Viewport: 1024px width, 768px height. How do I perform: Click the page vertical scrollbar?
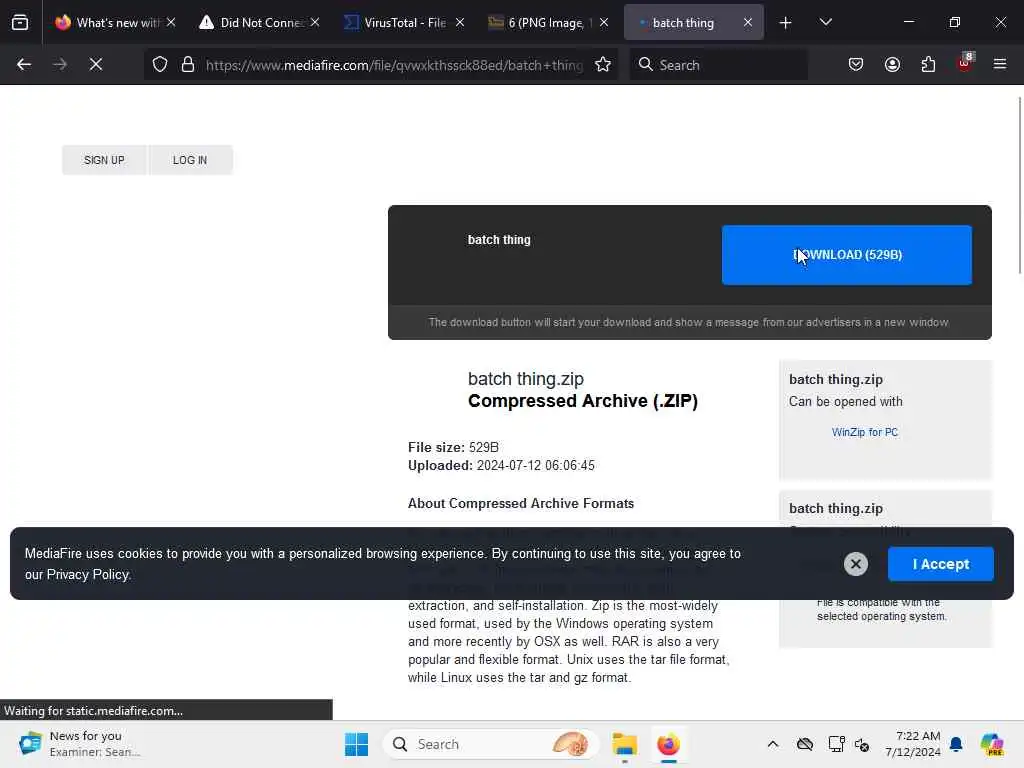[1020, 185]
